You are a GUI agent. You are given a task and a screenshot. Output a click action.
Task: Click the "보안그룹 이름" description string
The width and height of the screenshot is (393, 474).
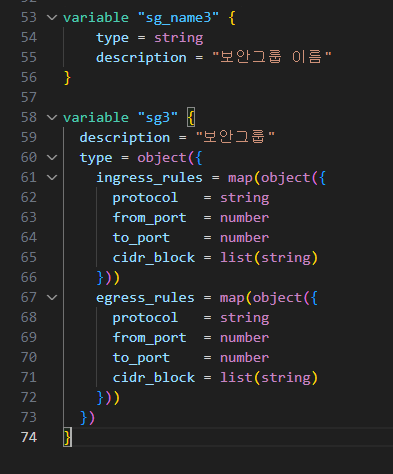[272, 57]
